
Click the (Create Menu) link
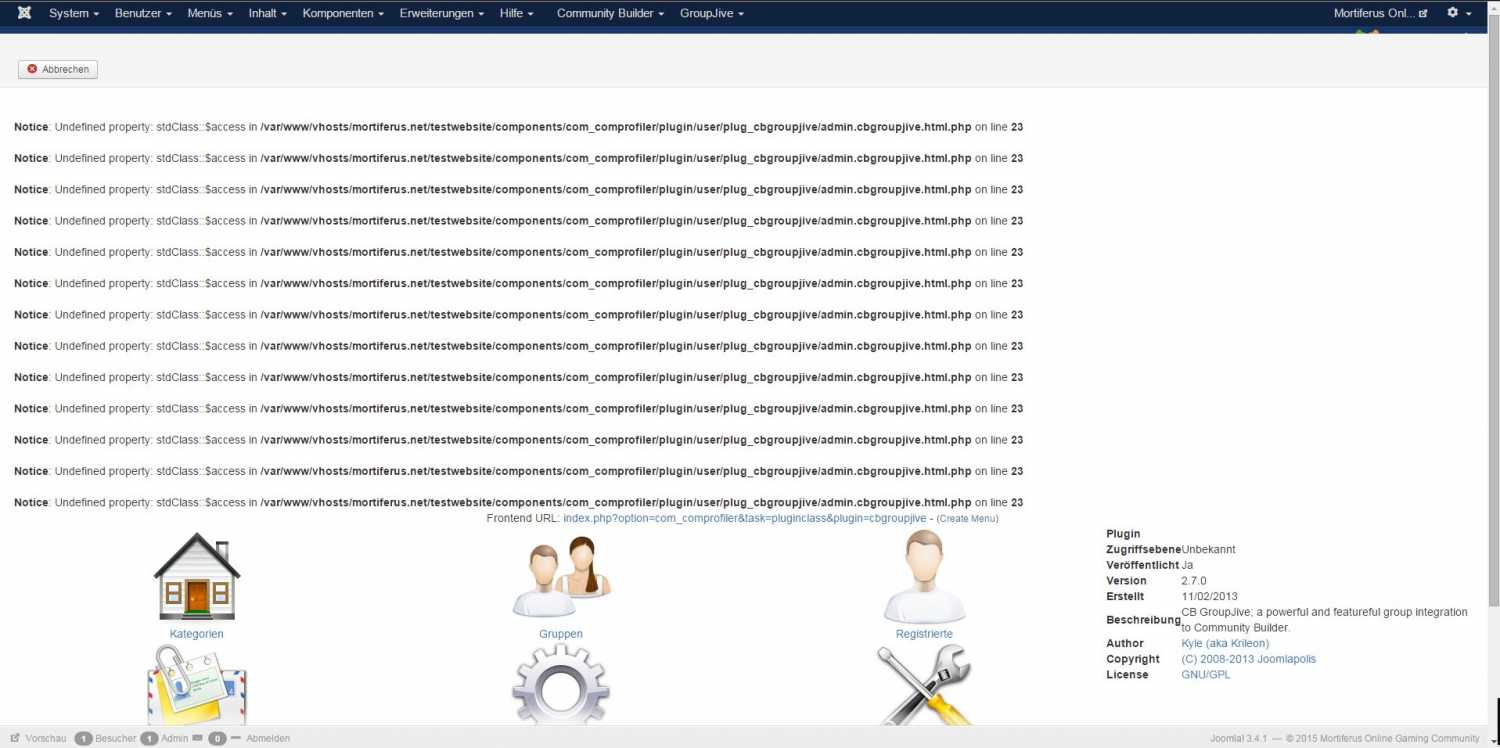967,518
